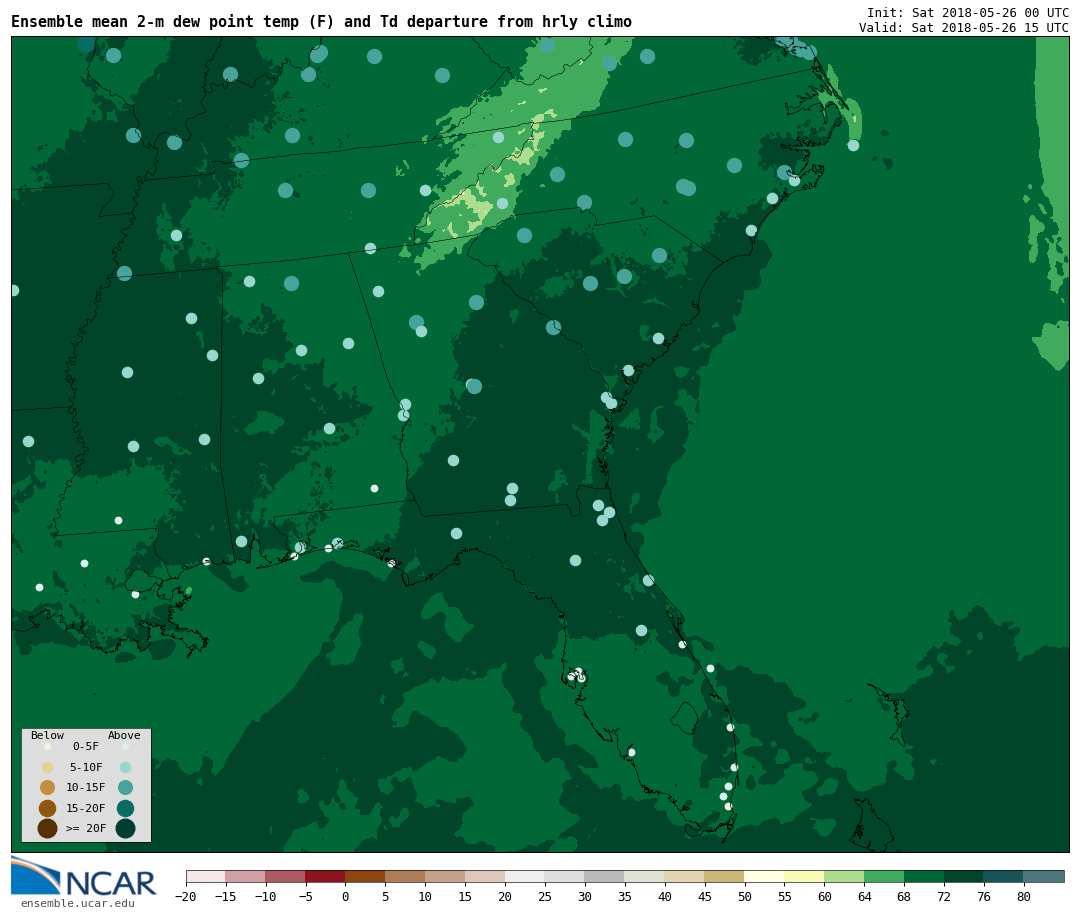Select the green 68 to 72 colorbar swatch
The height and width of the screenshot is (915, 1080).
coord(924,876)
